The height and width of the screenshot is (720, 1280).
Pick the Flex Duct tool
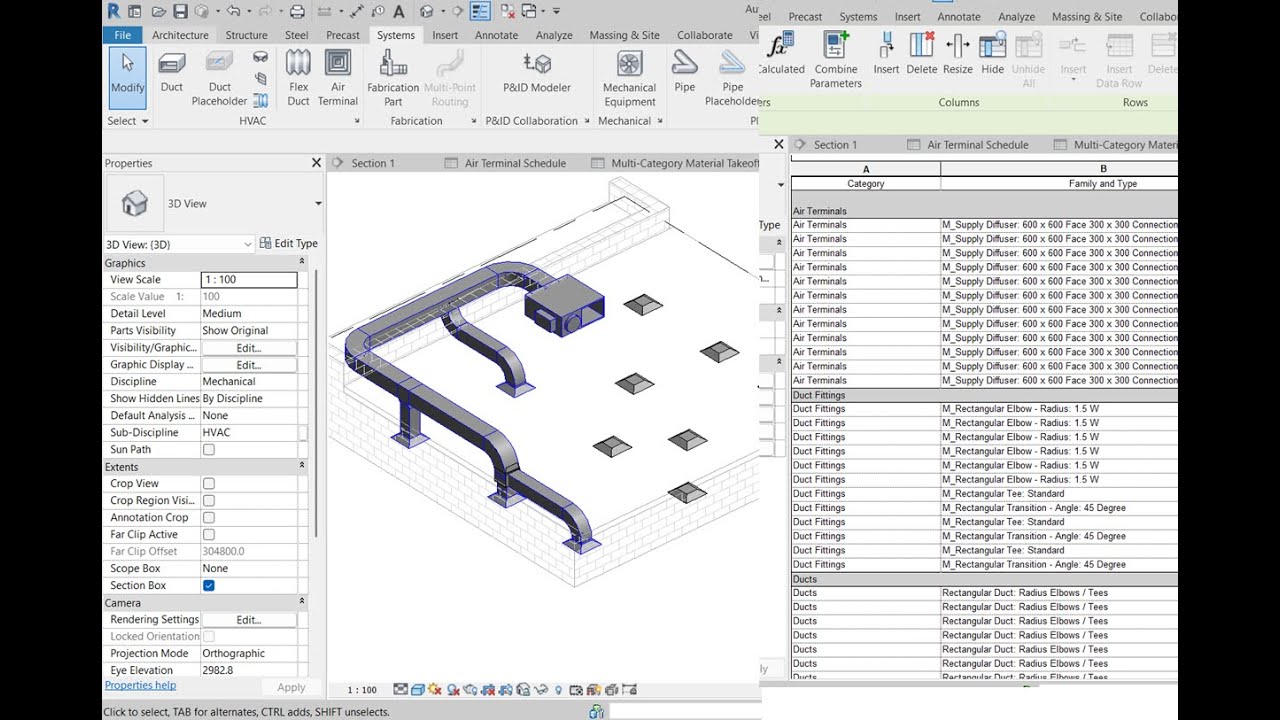(298, 78)
